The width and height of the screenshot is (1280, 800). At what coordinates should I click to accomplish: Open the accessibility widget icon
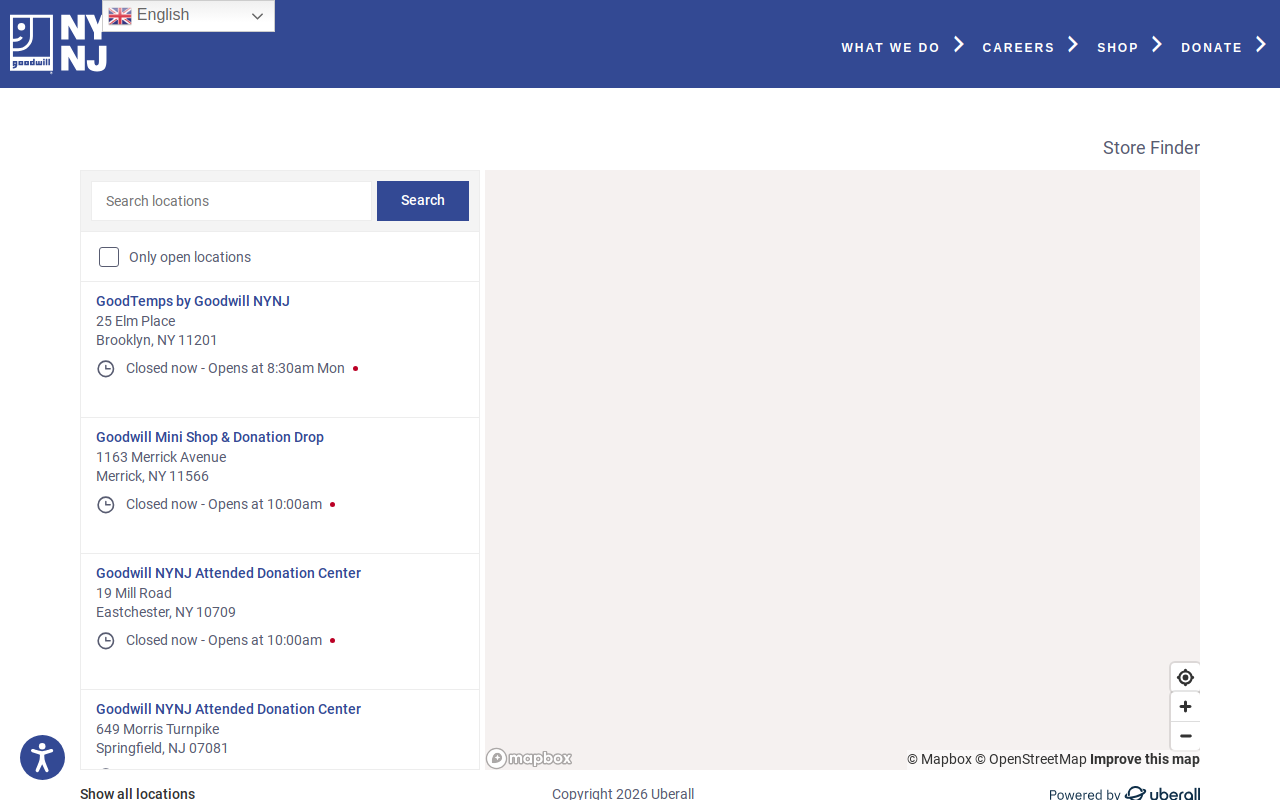(x=42, y=757)
